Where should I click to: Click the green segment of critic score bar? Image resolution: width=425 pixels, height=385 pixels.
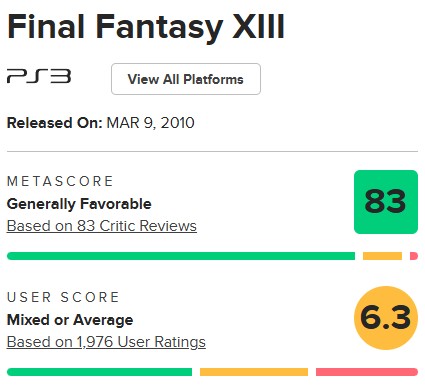(181, 256)
